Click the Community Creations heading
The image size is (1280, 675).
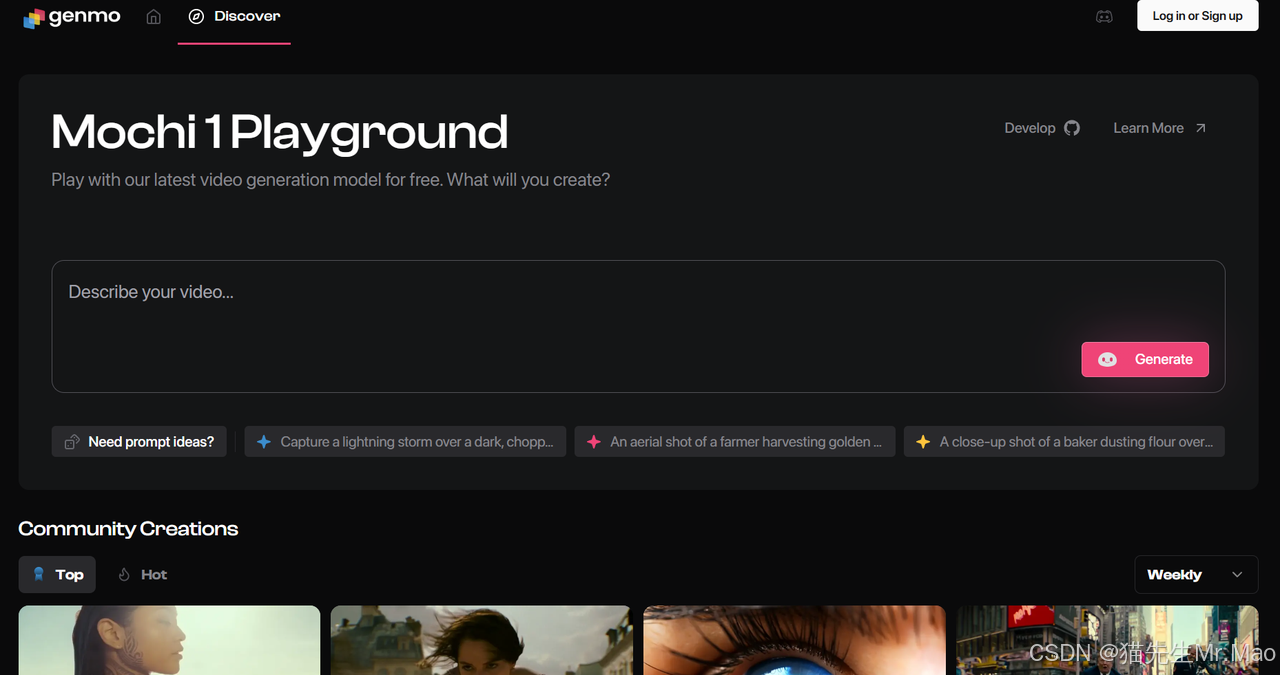click(x=128, y=529)
